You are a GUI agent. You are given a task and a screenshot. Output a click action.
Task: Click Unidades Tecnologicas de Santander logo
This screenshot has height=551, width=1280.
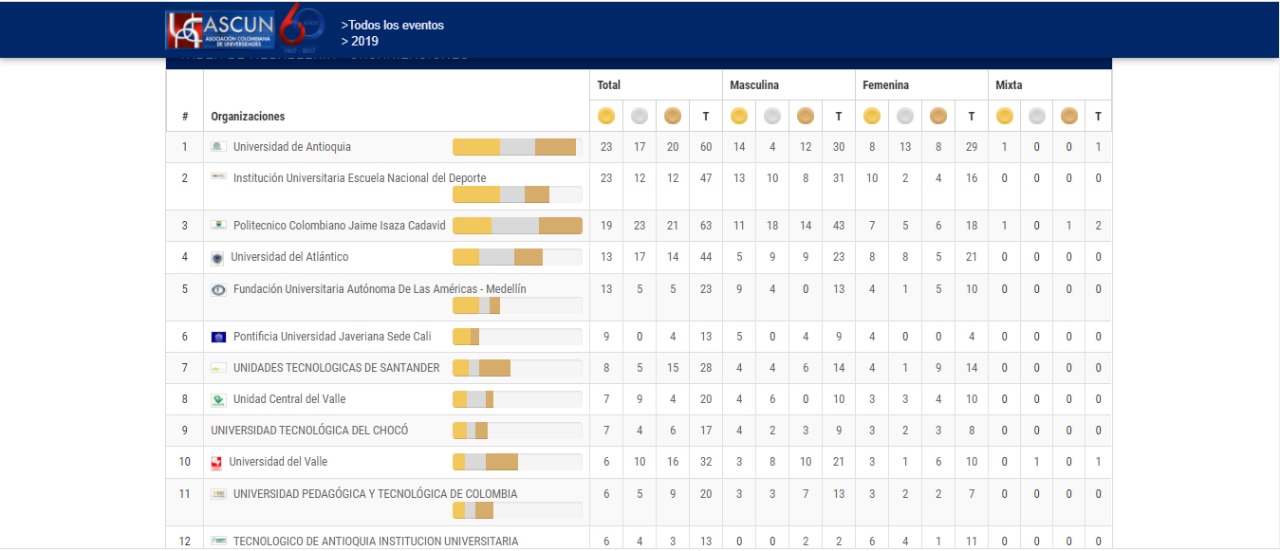coord(218,368)
